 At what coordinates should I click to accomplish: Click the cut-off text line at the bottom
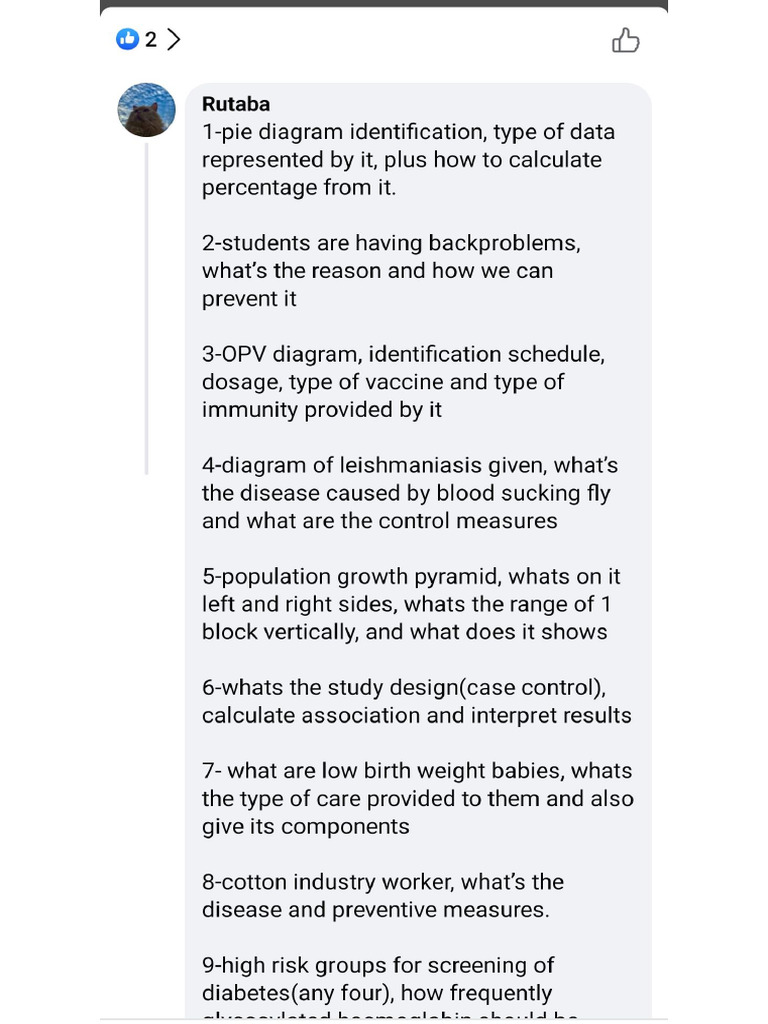tap(390, 1016)
